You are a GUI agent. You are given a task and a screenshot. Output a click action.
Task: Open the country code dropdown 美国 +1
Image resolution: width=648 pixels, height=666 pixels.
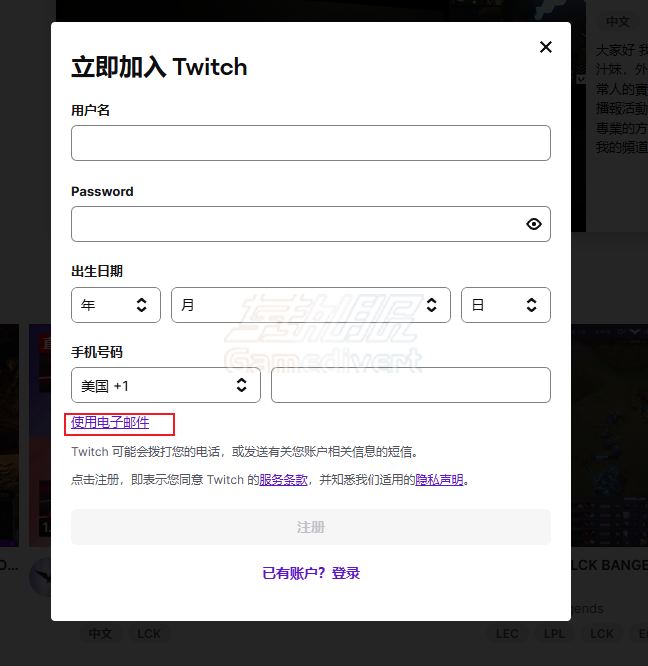(166, 385)
